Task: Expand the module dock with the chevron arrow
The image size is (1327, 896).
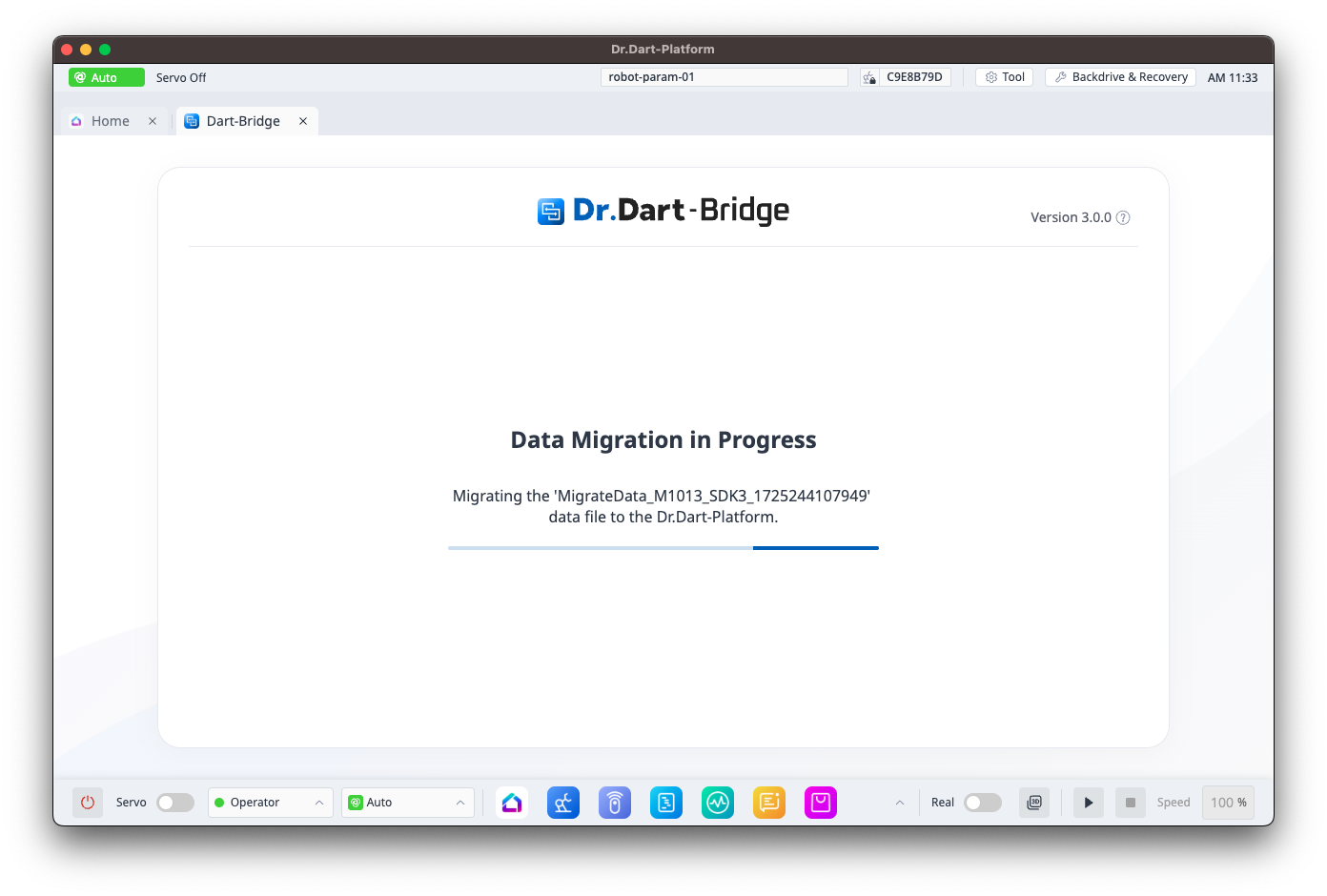Action: pos(899,803)
